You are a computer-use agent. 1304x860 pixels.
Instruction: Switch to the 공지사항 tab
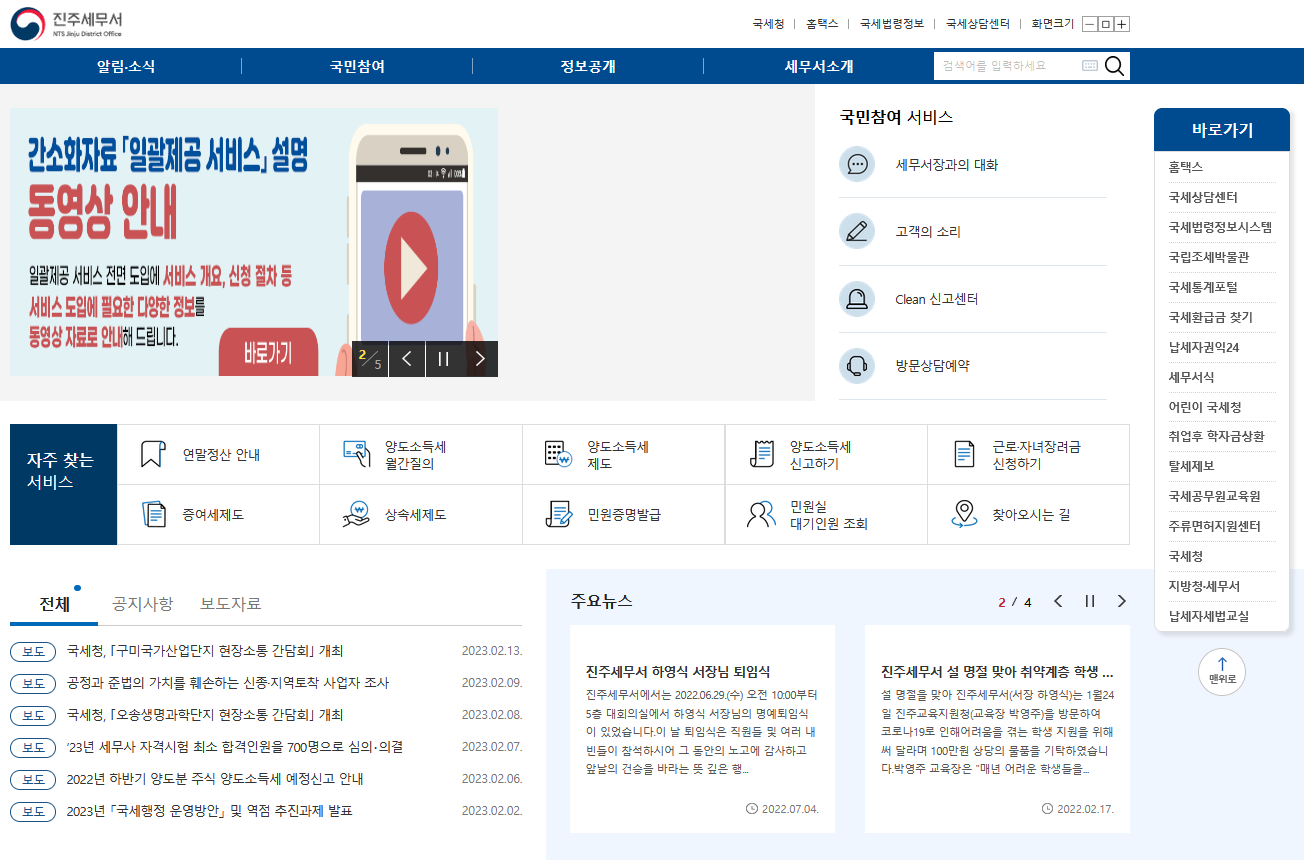click(x=142, y=603)
